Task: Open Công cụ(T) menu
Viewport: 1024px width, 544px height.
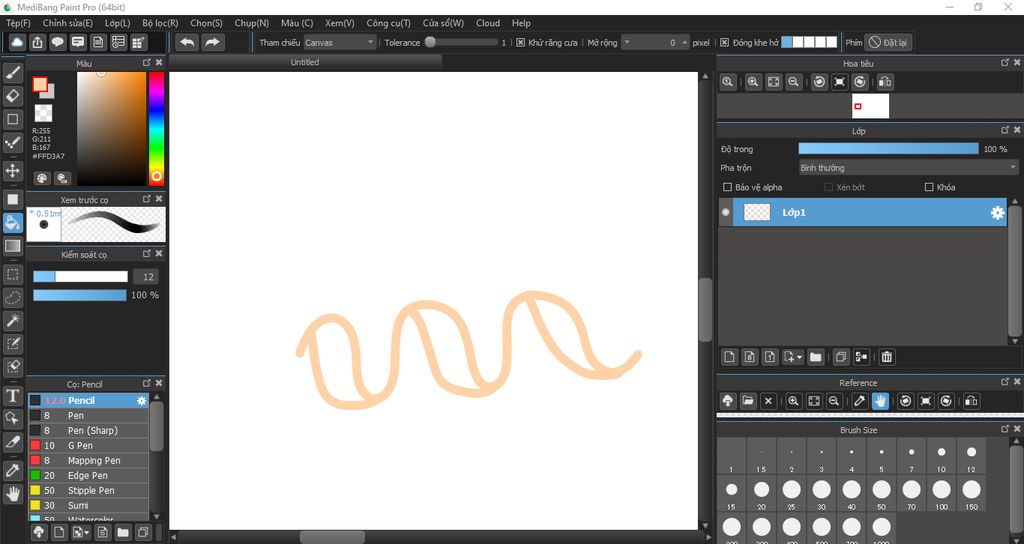Action: click(389, 23)
